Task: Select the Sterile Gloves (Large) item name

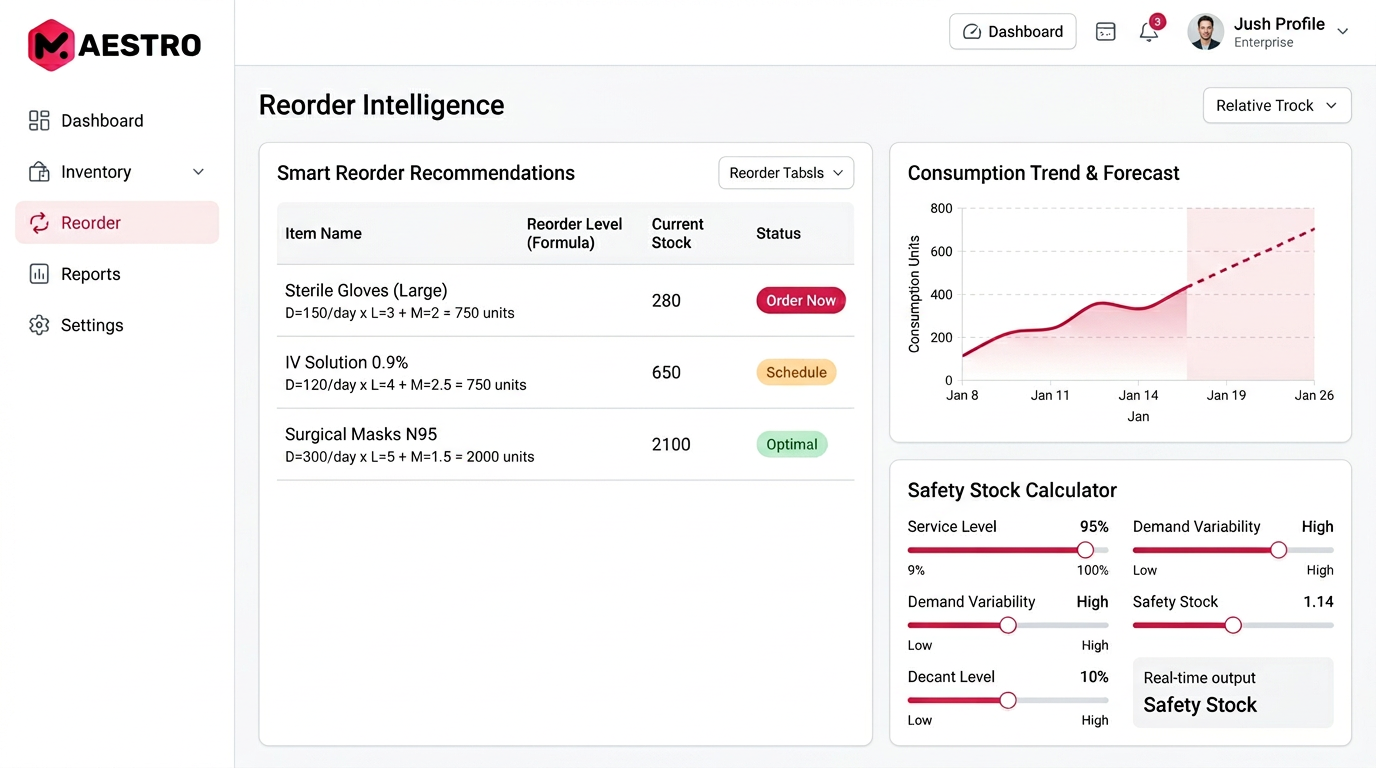Action: 366,291
